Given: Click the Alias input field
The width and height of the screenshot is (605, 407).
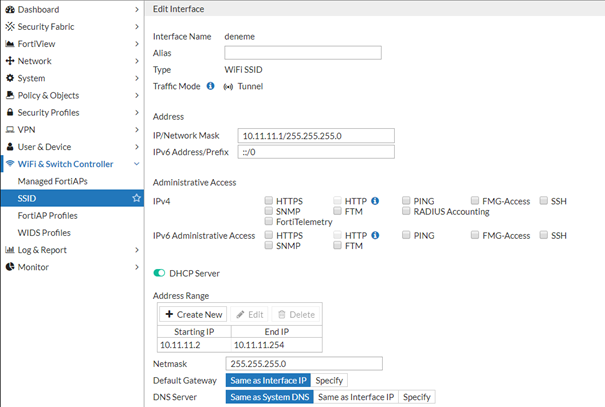Looking at the screenshot, I should tap(303, 53).
